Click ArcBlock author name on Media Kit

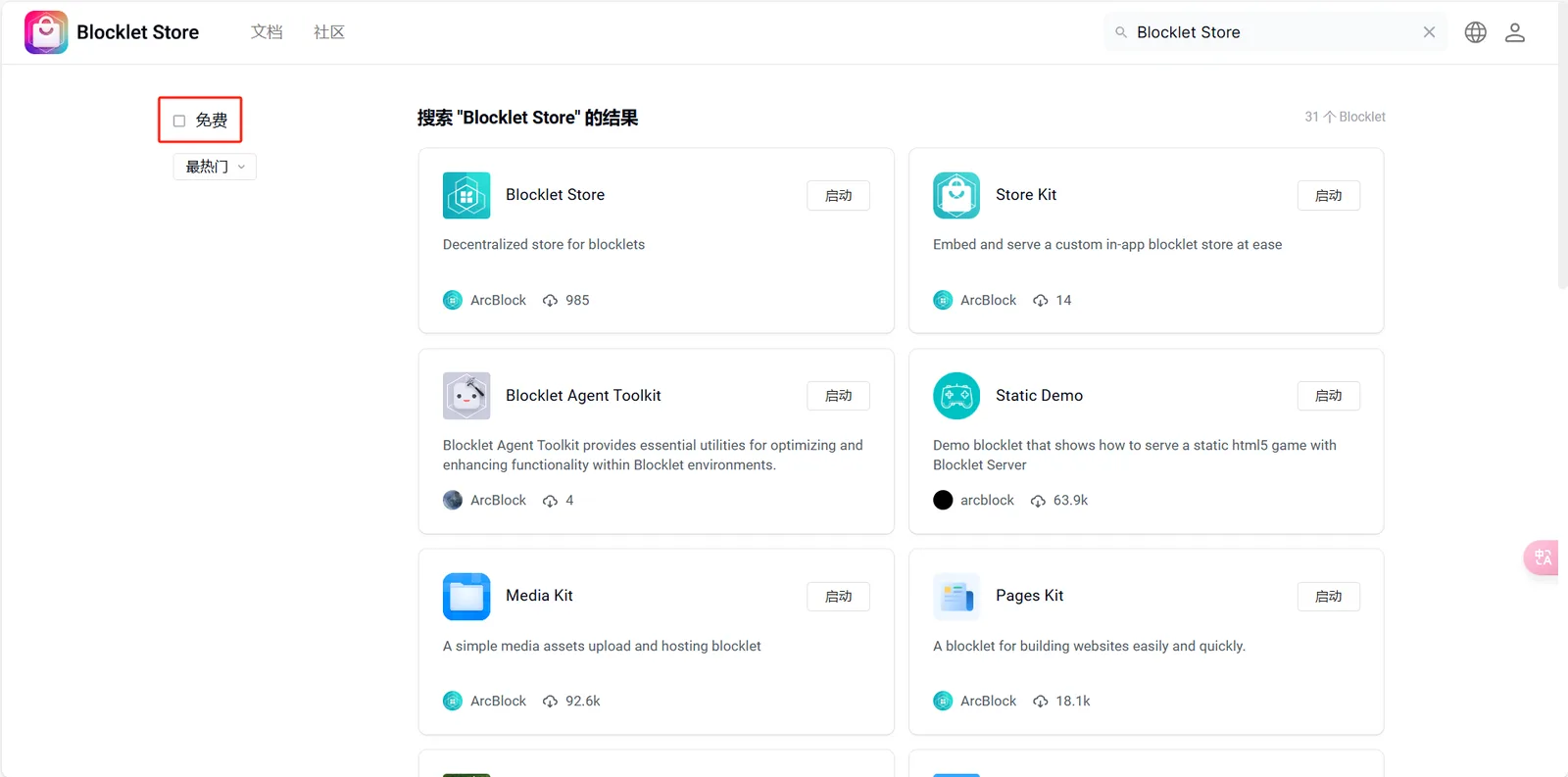[498, 701]
